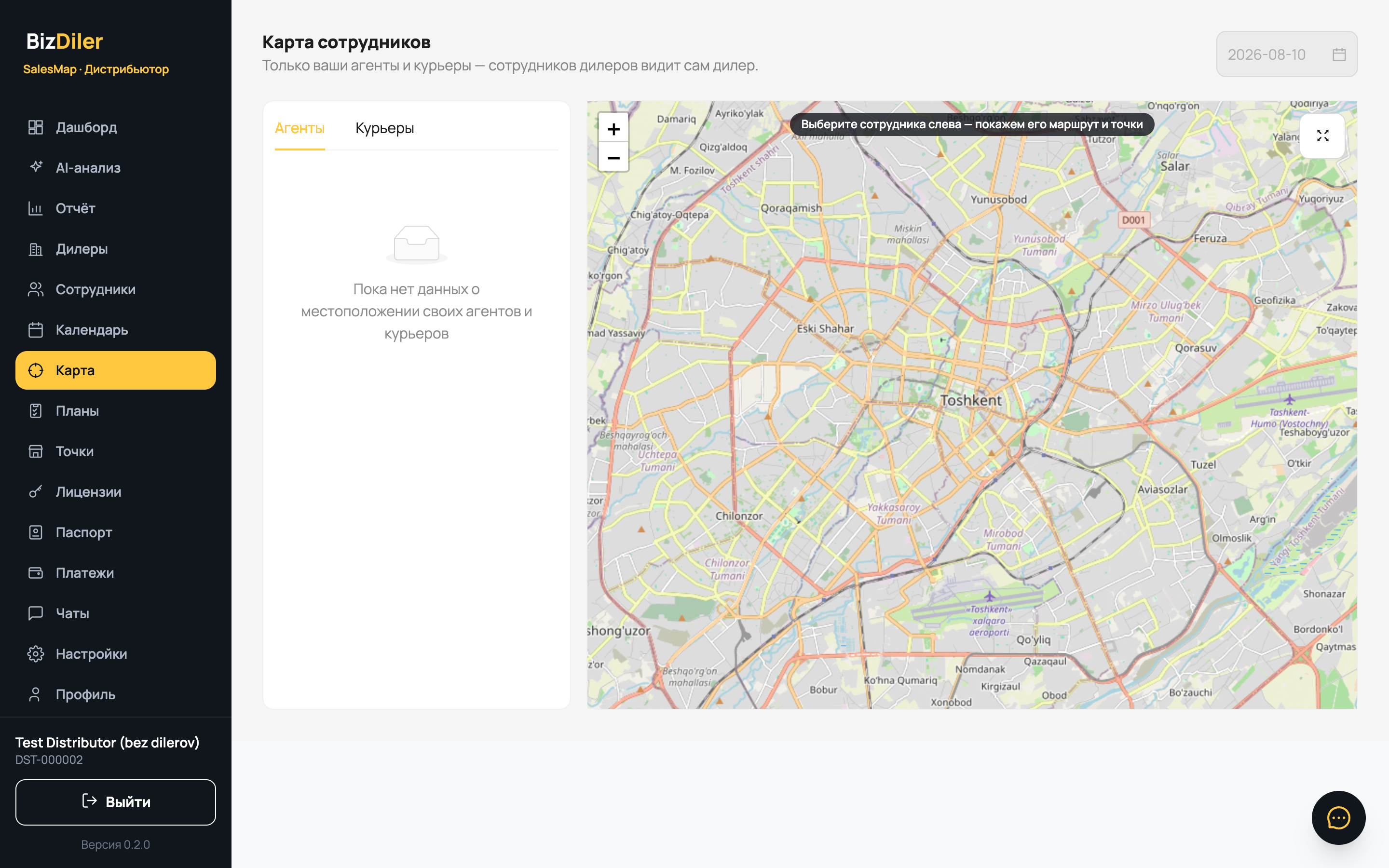Screen dimensions: 1389x868
Task: Click the Chilonzor label on map
Action: pyautogui.click(x=739, y=515)
